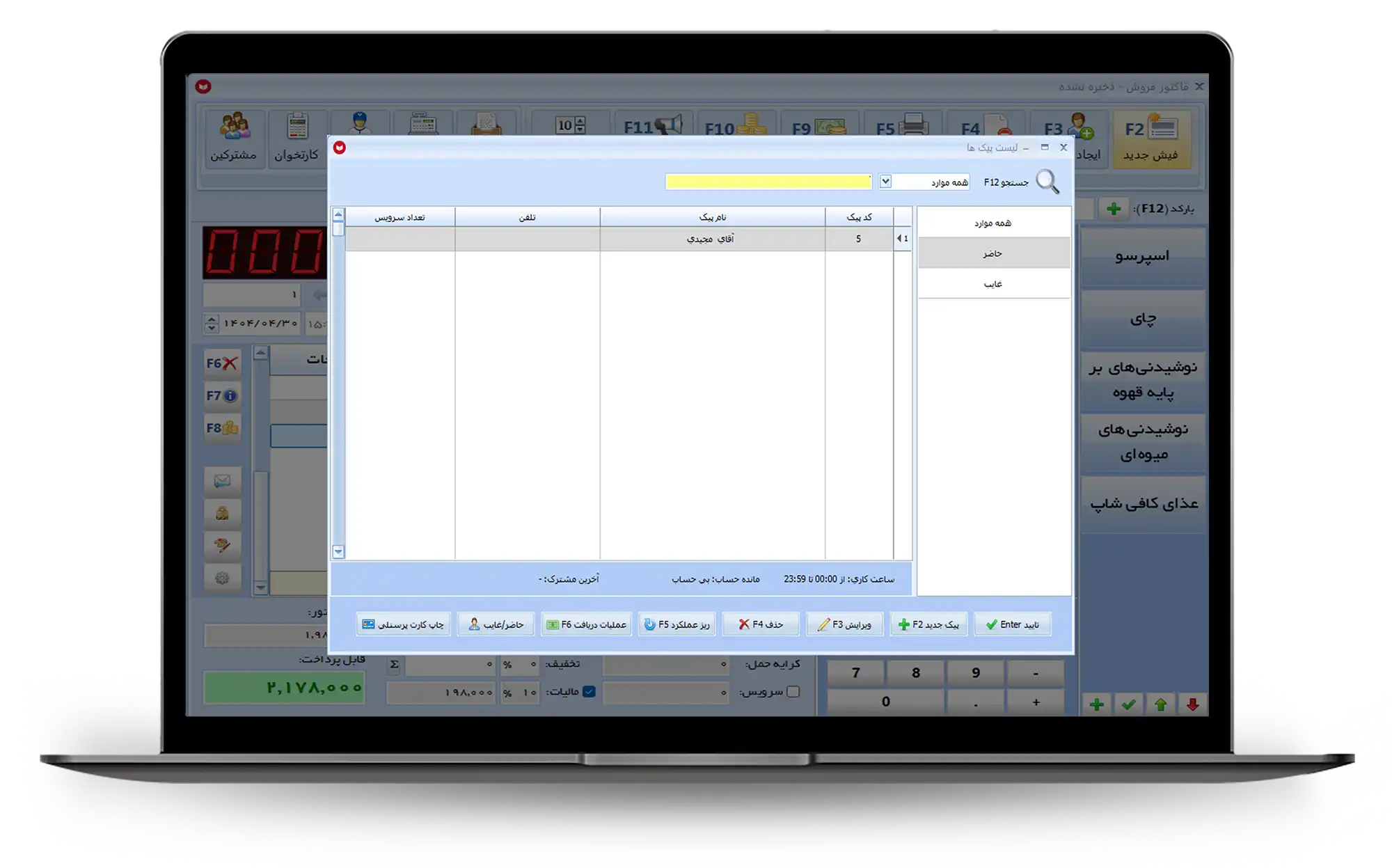Click courier table scrollbar up arrow
This screenshot has height=868, width=1392.
338,214
